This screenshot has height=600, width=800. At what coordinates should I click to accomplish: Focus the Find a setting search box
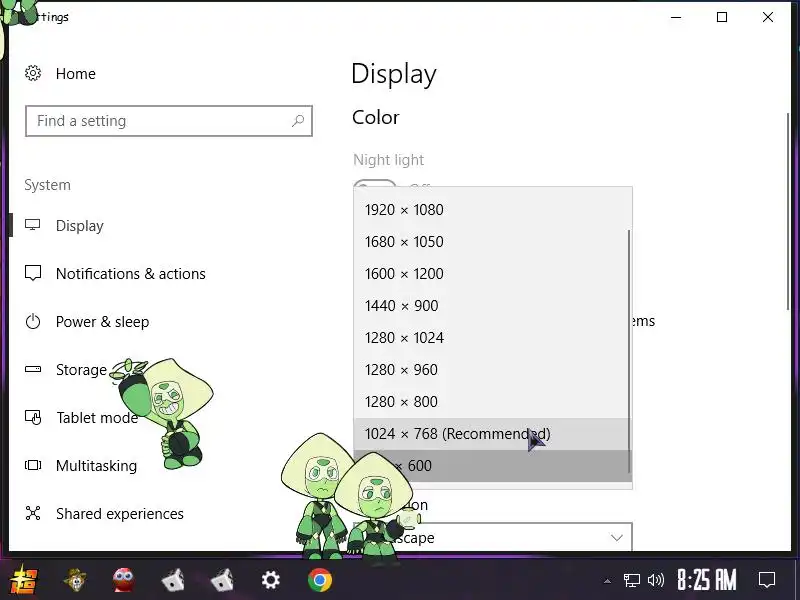coord(168,121)
